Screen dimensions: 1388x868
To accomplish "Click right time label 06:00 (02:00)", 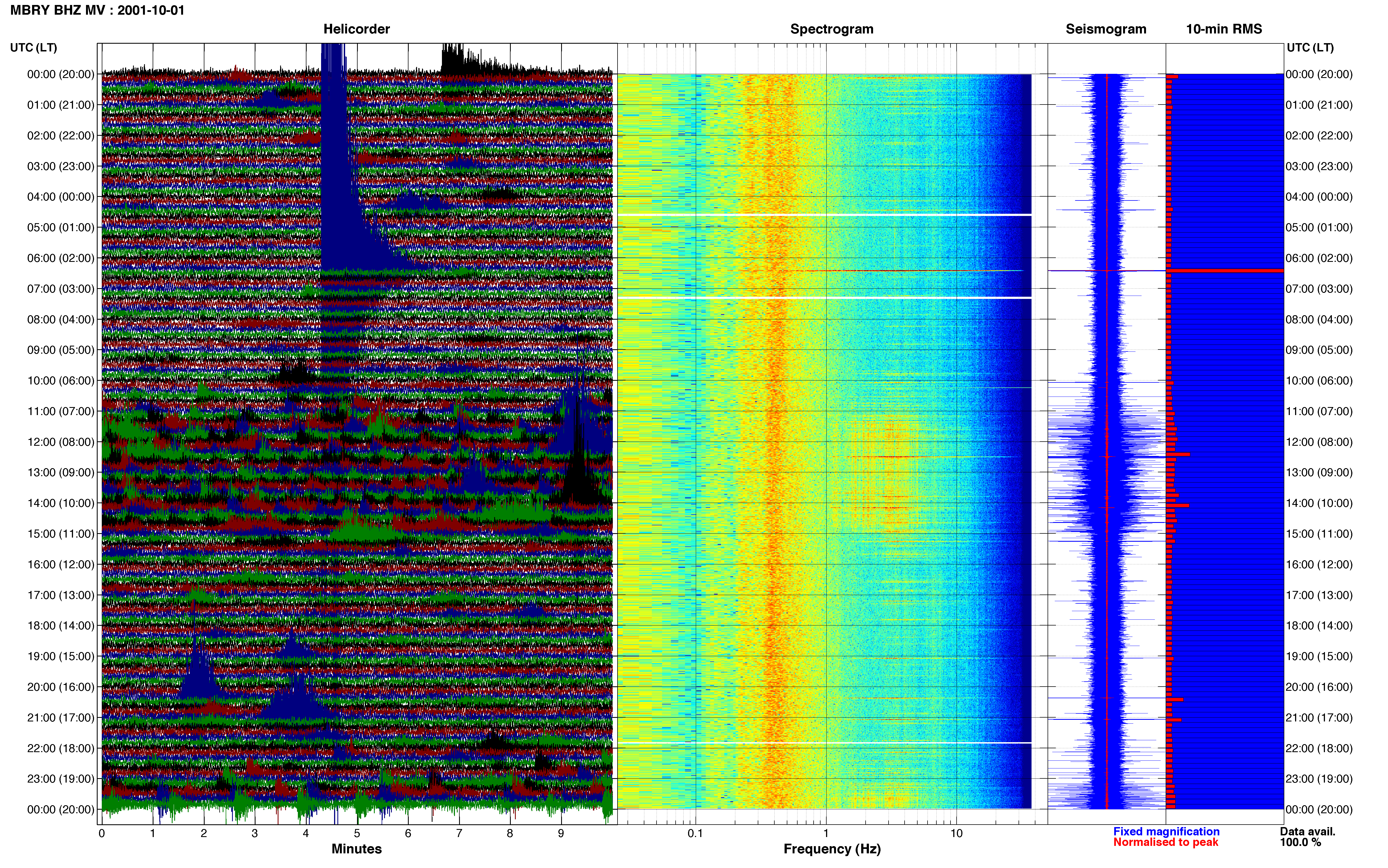I will coord(1319,258).
